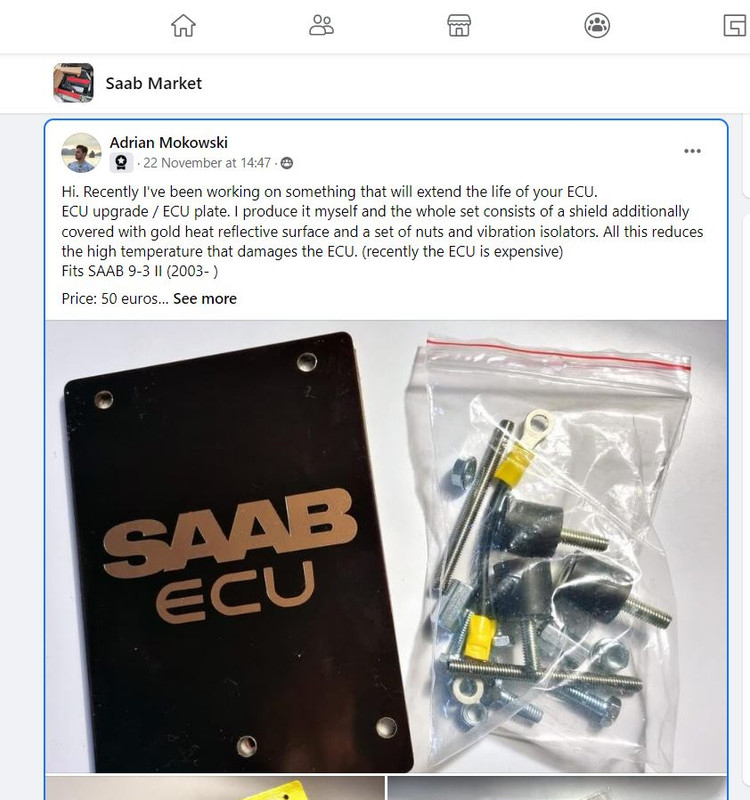
Task: Open the Groups icon in top navigation
Action: [597, 26]
